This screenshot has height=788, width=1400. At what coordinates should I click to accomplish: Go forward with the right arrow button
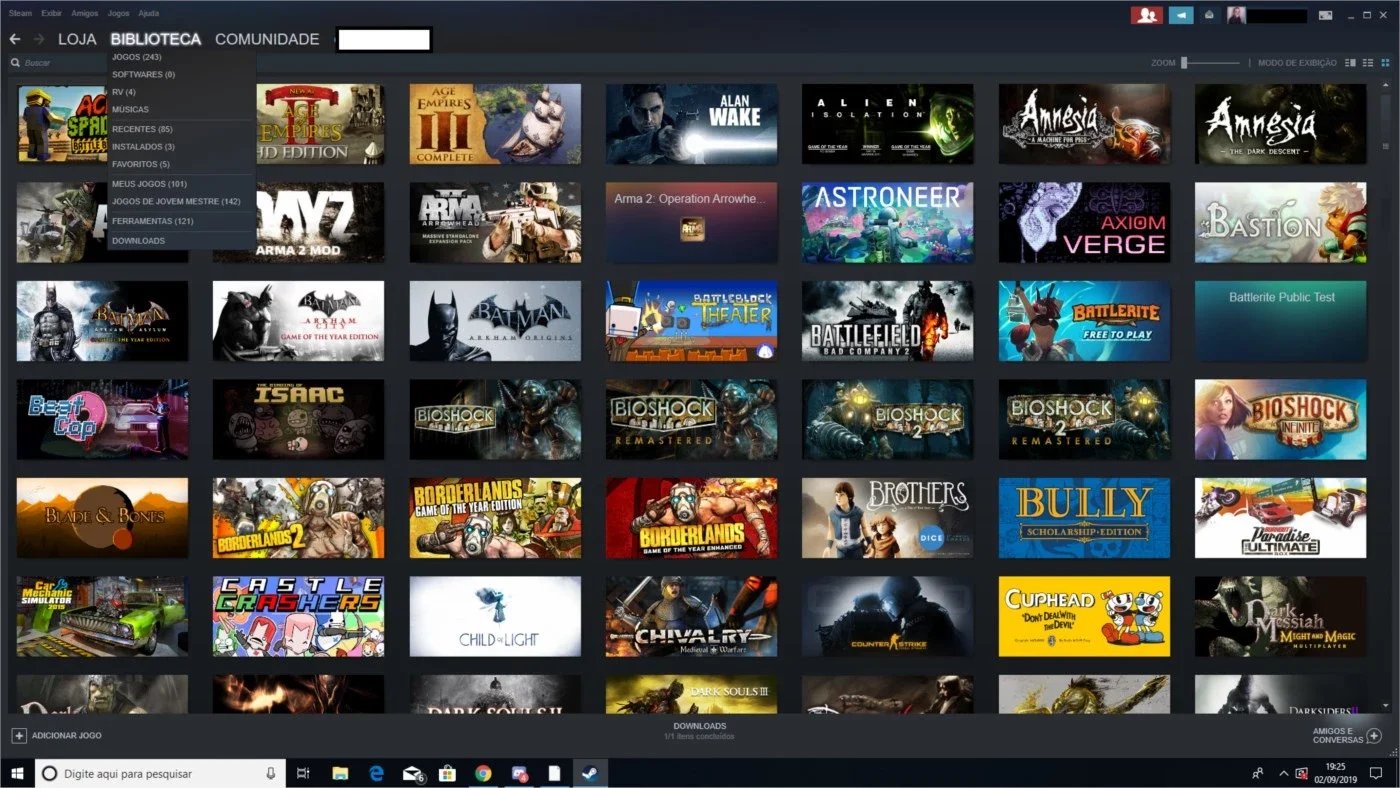point(39,39)
